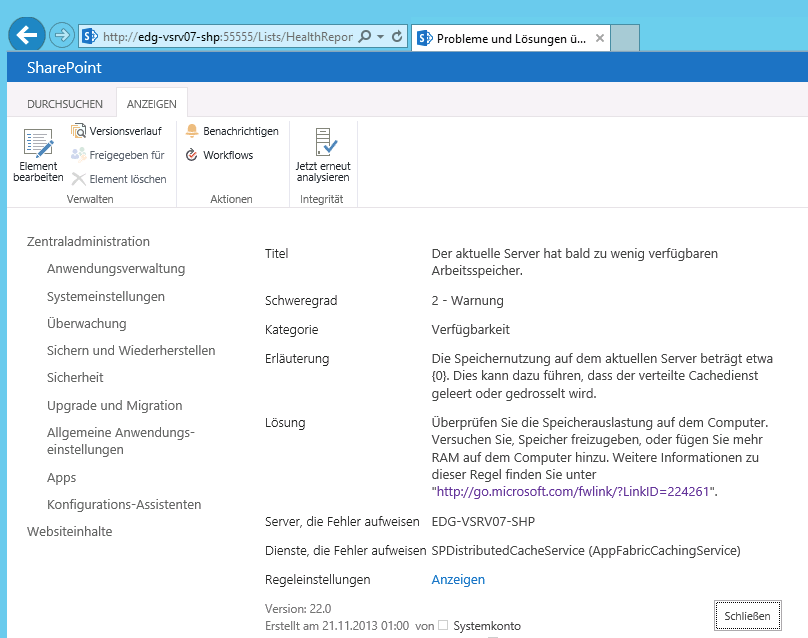Click the 'Version: 22.0' text

298,609
